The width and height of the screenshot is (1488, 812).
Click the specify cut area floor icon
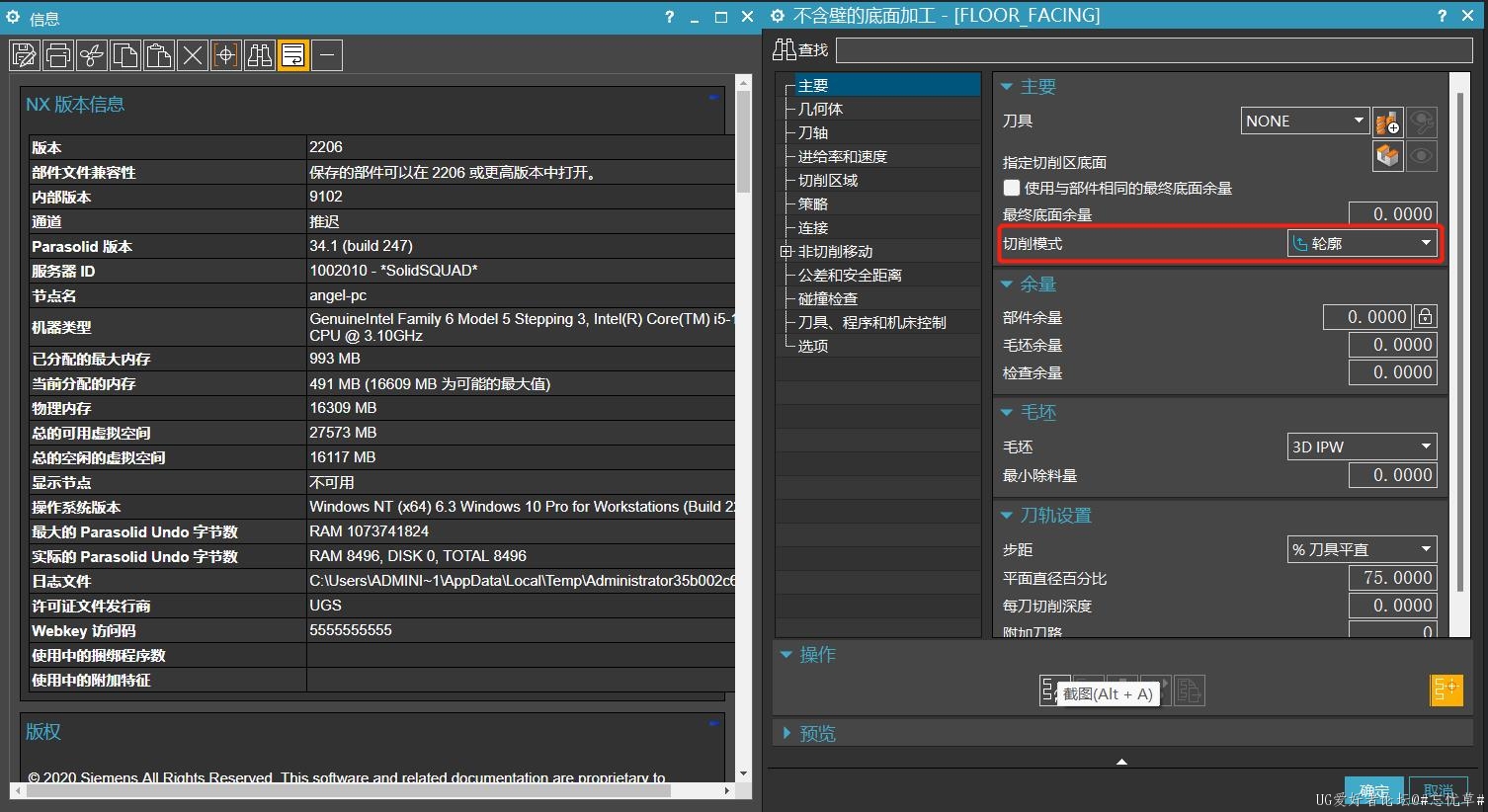click(1388, 156)
